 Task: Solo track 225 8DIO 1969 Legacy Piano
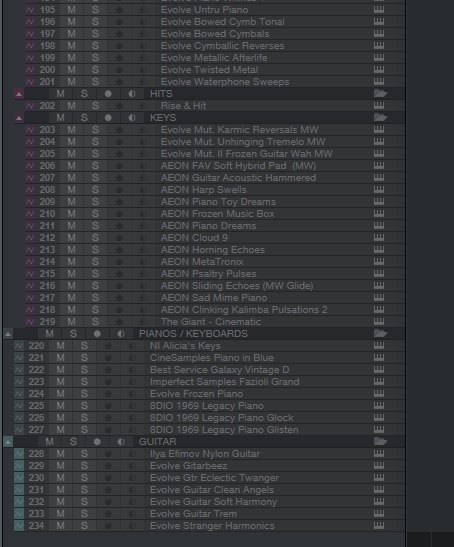[x=84, y=406]
